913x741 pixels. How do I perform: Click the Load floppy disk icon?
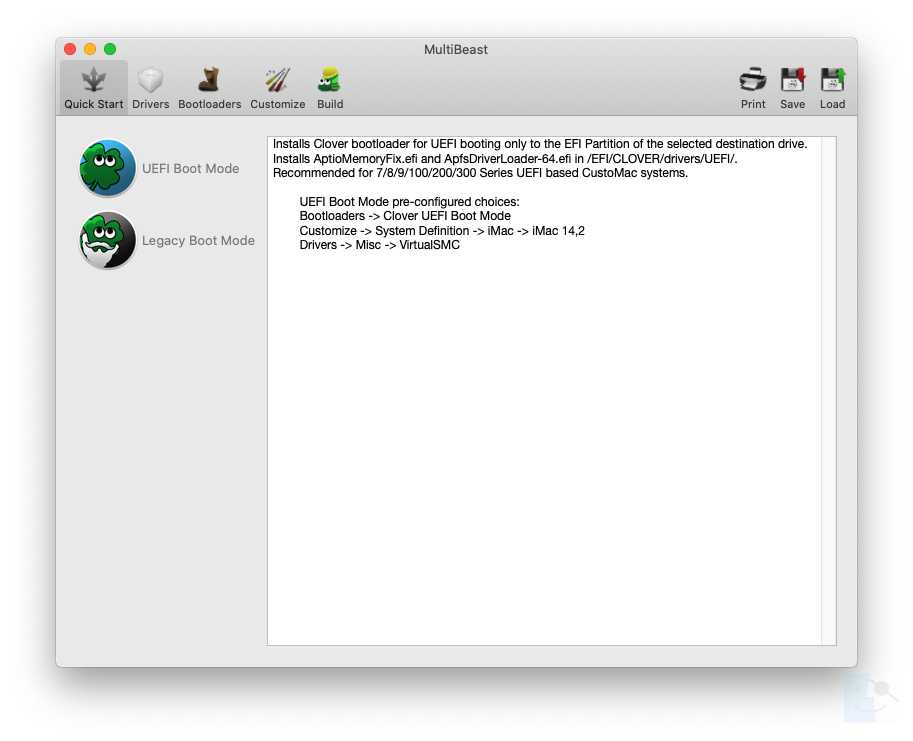[832, 80]
